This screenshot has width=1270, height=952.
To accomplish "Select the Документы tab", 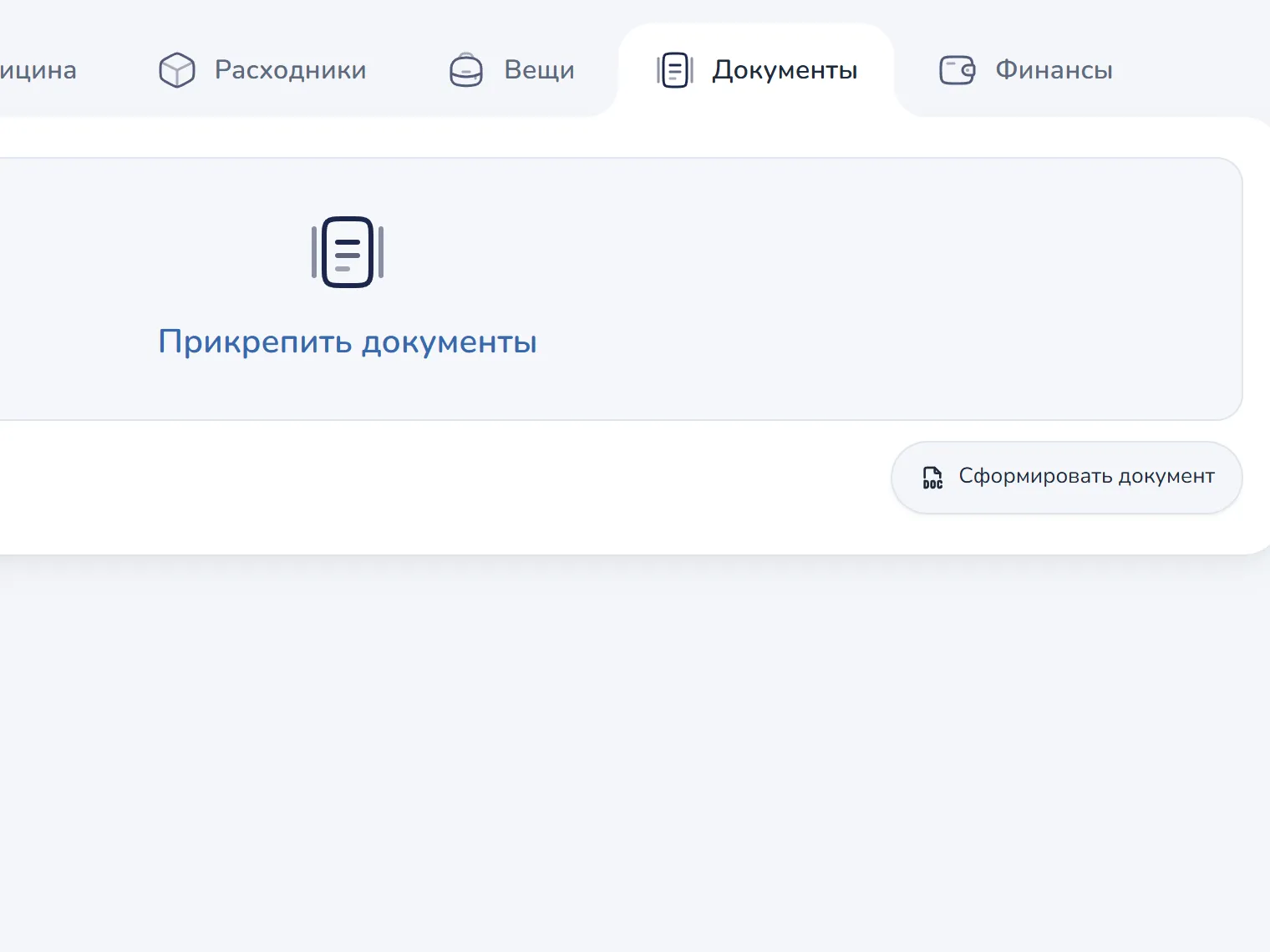I will point(756,70).
